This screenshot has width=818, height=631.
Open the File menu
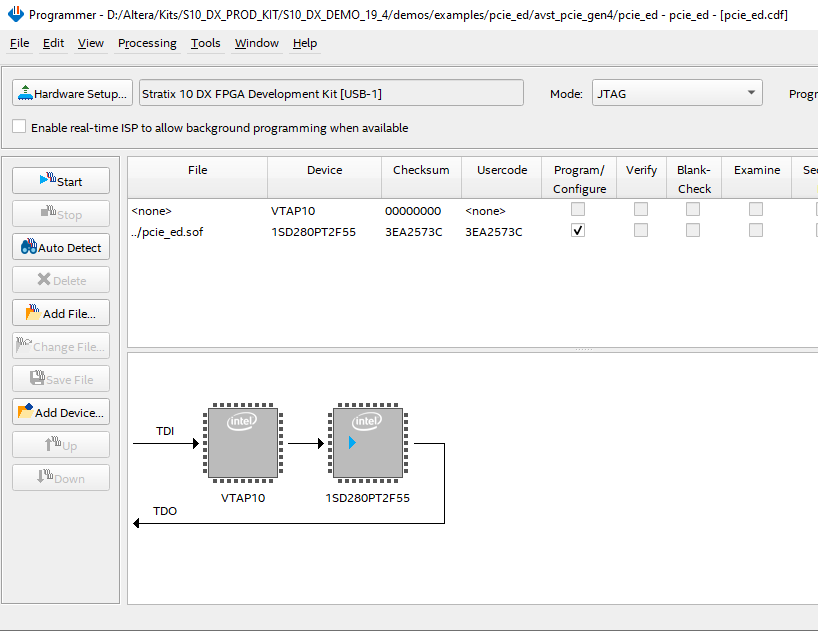click(19, 43)
